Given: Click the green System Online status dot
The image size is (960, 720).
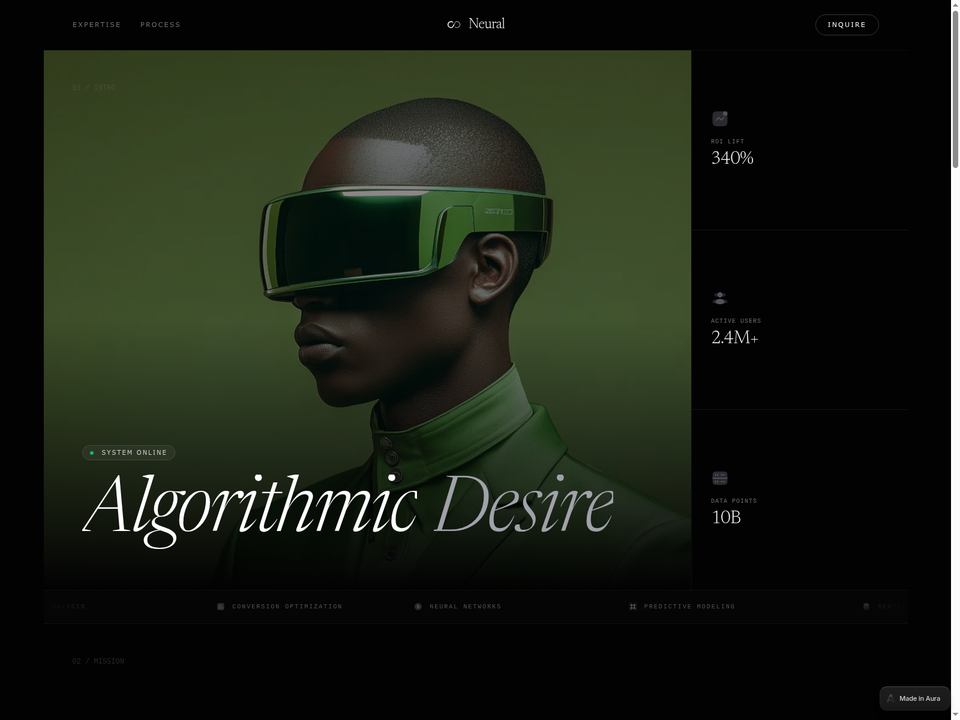Looking at the screenshot, I should coord(92,453).
